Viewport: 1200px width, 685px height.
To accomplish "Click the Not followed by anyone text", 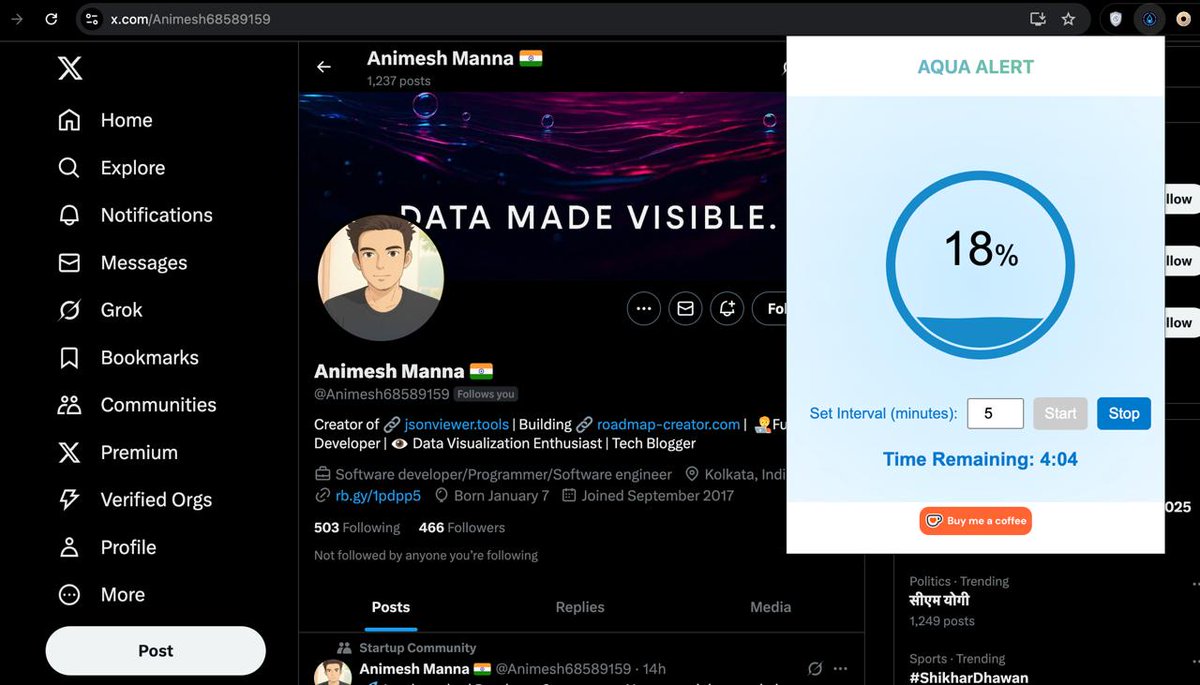I will [x=426, y=555].
